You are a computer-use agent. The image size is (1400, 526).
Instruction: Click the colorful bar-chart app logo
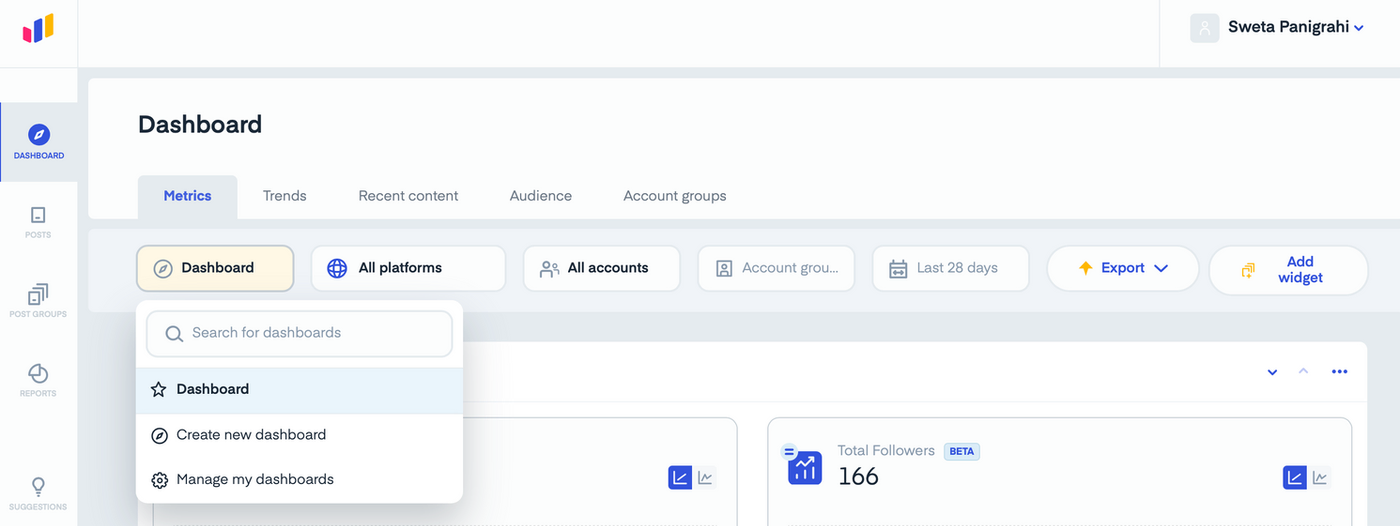point(38,29)
